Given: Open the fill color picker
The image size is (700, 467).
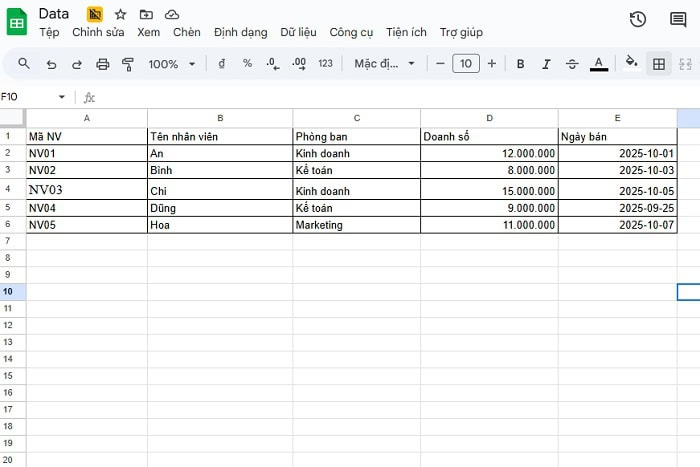Looking at the screenshot, I should 631,64.
